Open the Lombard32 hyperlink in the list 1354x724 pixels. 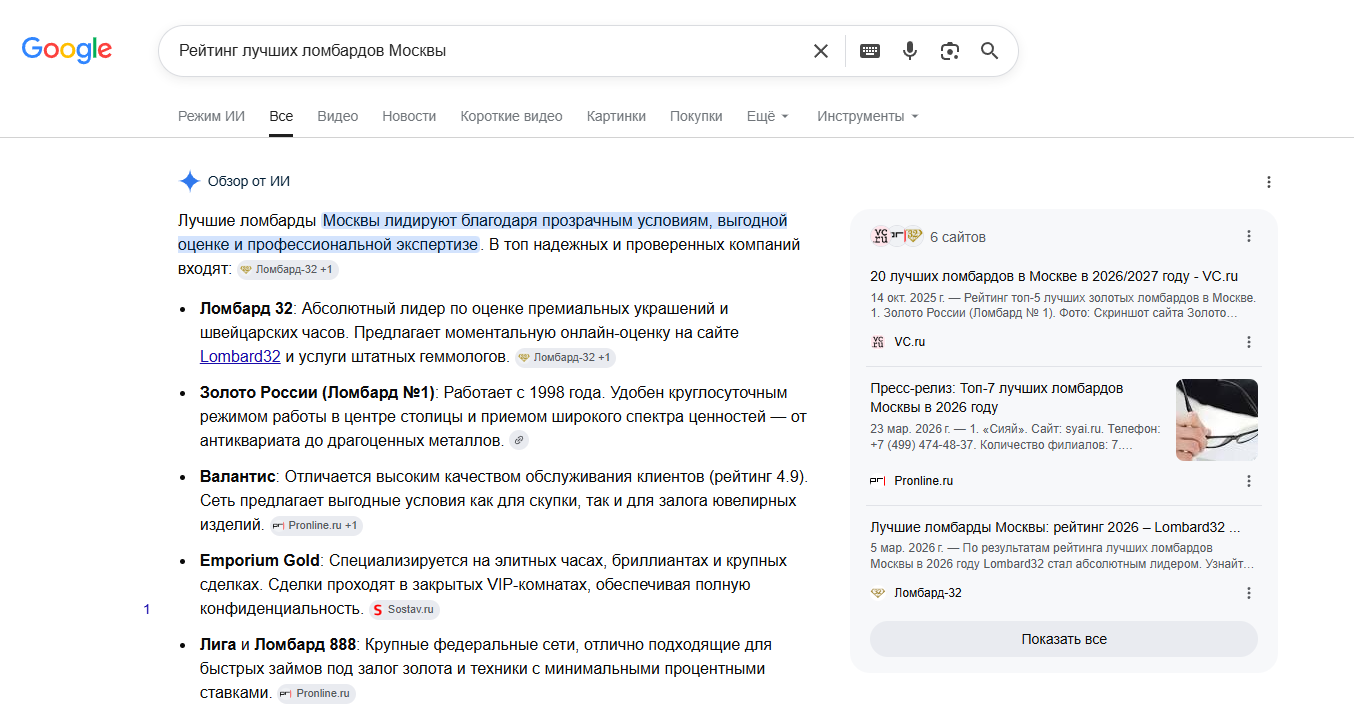[240, 356]
